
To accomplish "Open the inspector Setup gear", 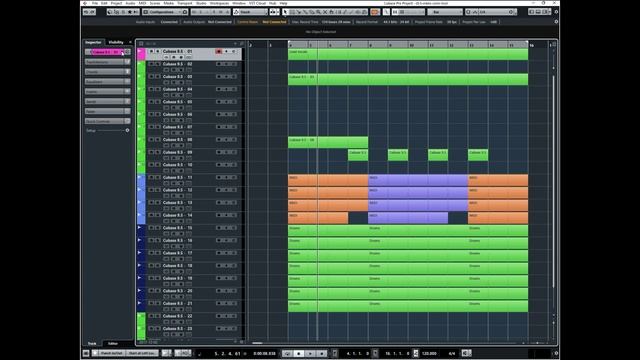I will point(127,131).
